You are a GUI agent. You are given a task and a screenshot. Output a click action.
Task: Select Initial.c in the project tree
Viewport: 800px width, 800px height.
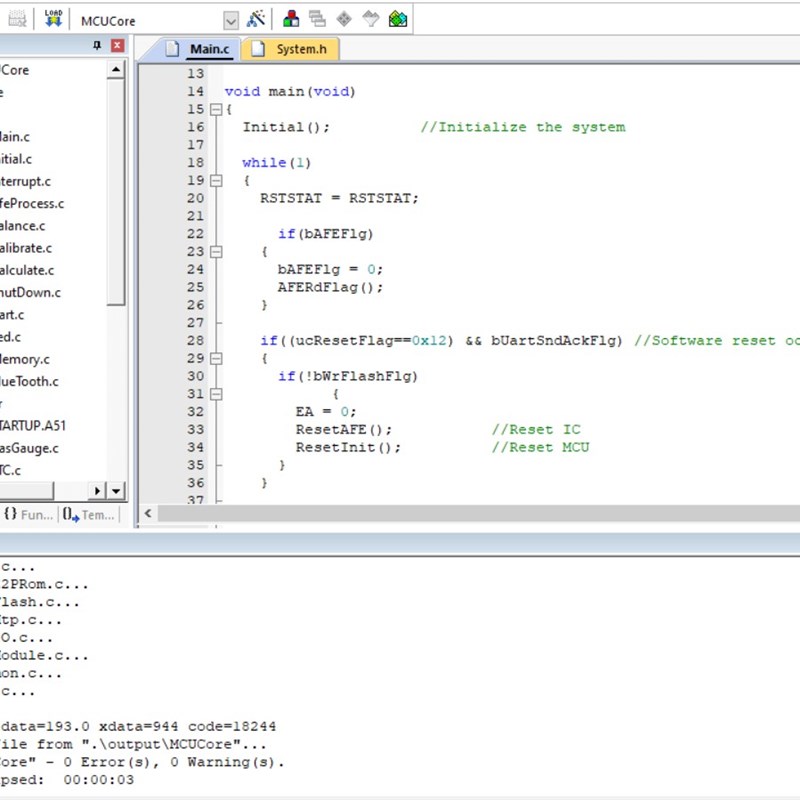[x=15, y=159]
